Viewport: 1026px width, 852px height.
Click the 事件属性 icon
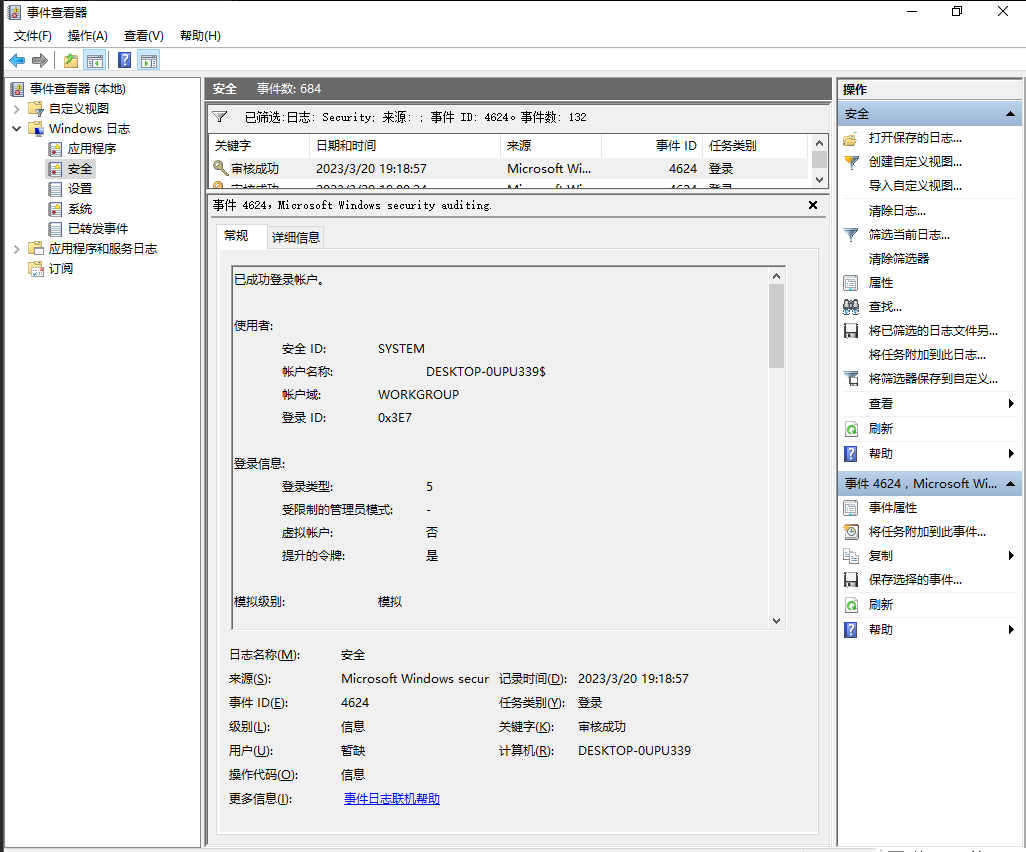[x=851, y=508]
